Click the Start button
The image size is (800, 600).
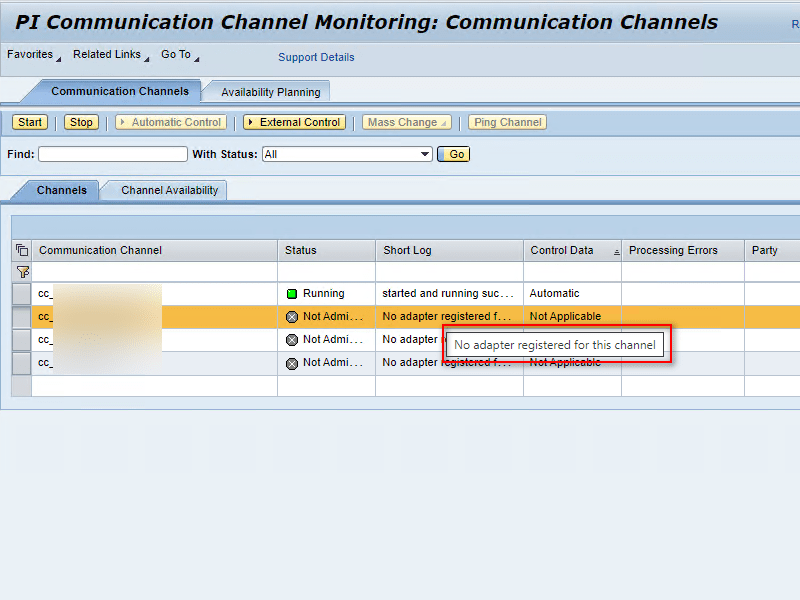pos(30,122)
